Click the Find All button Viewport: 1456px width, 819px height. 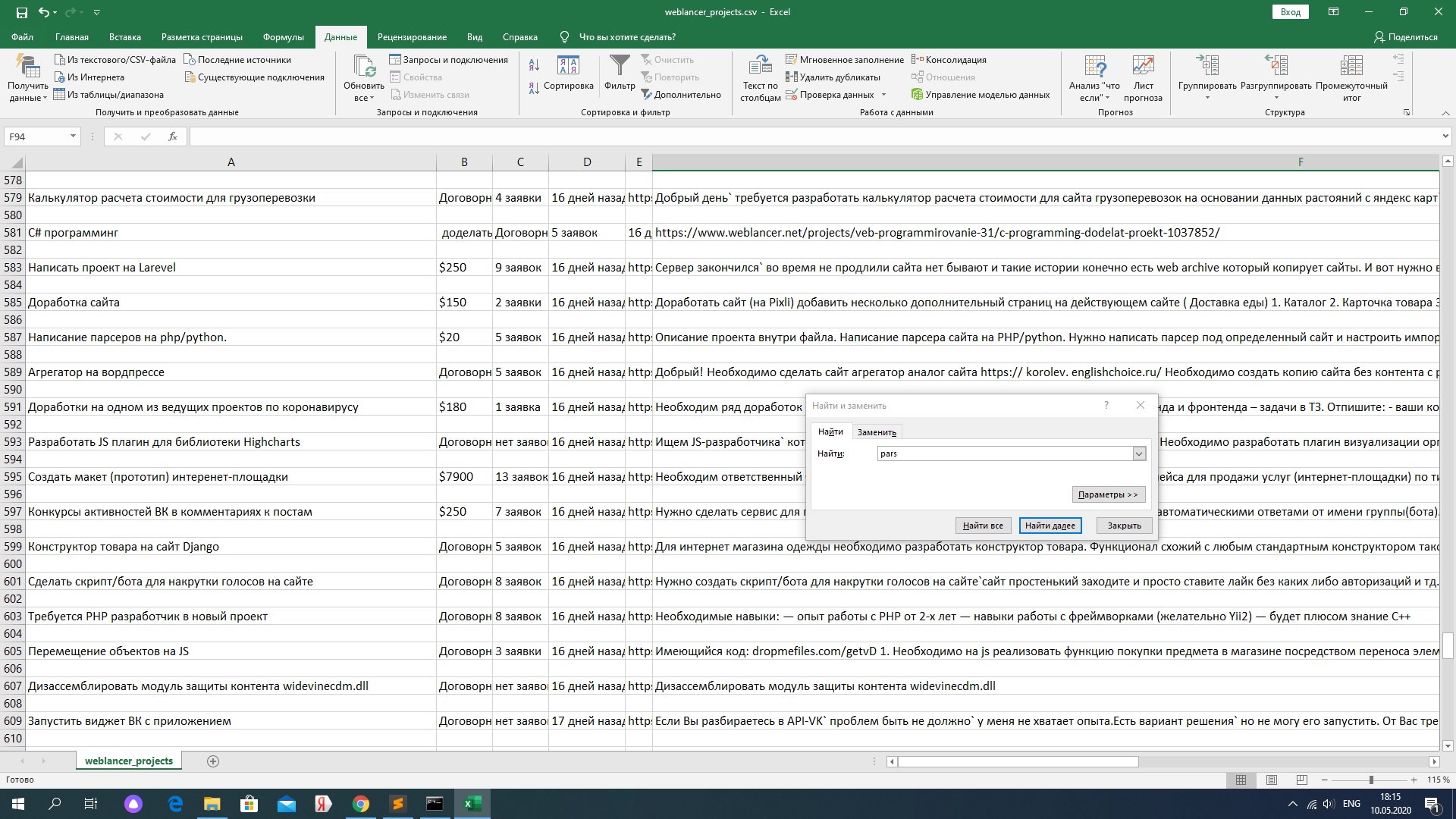click(983, 526)
